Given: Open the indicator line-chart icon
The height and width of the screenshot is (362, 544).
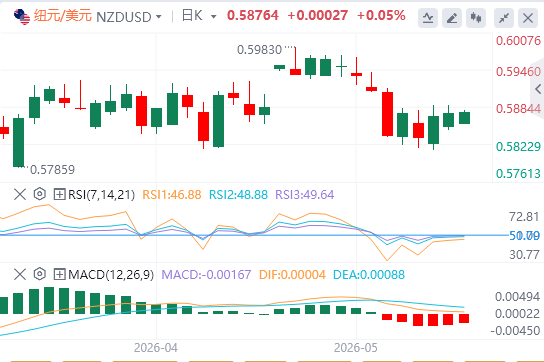Looking at the screenshot, I should point(428,18).
